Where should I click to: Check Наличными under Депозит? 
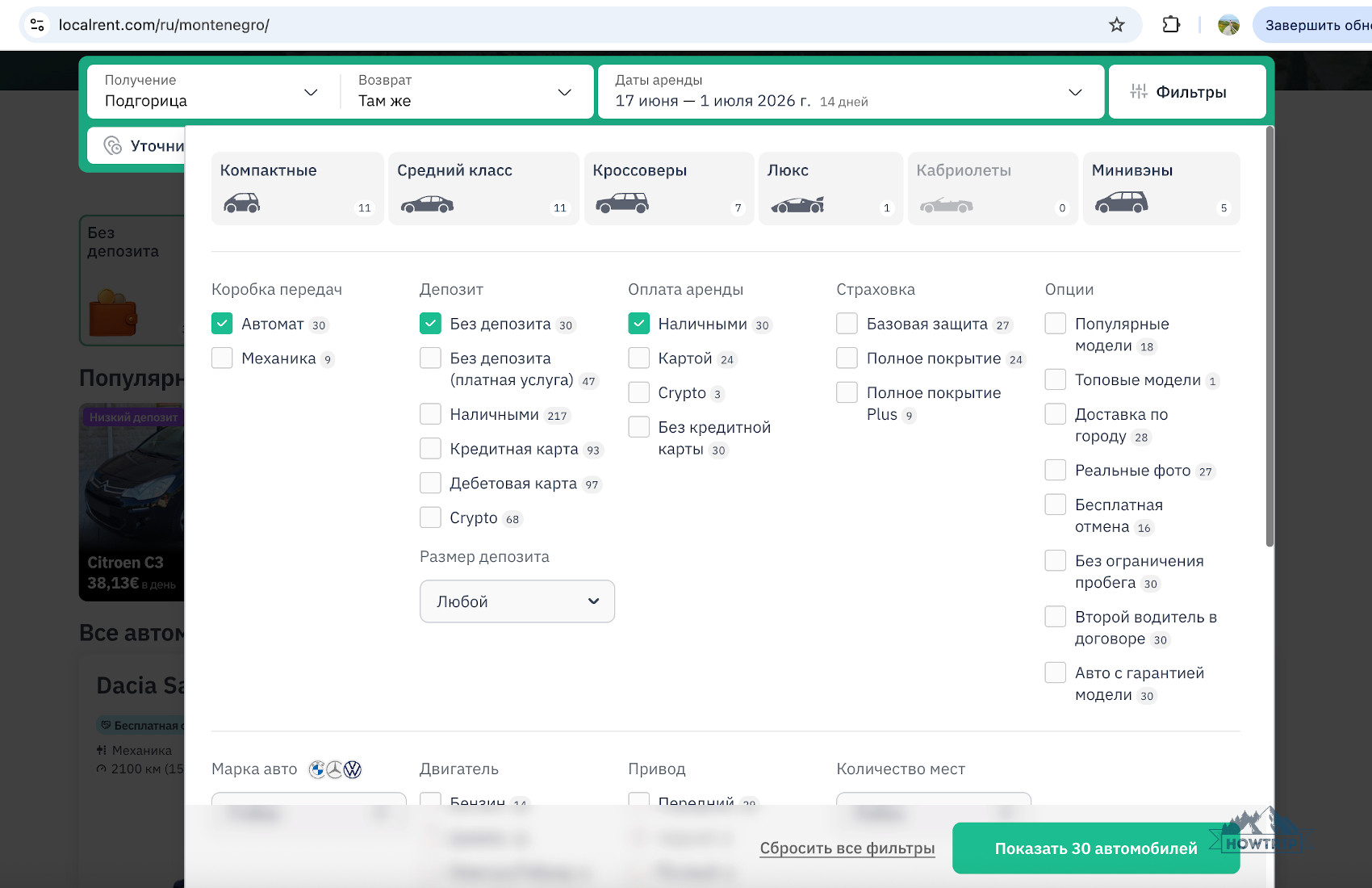[x=430, y=413]
